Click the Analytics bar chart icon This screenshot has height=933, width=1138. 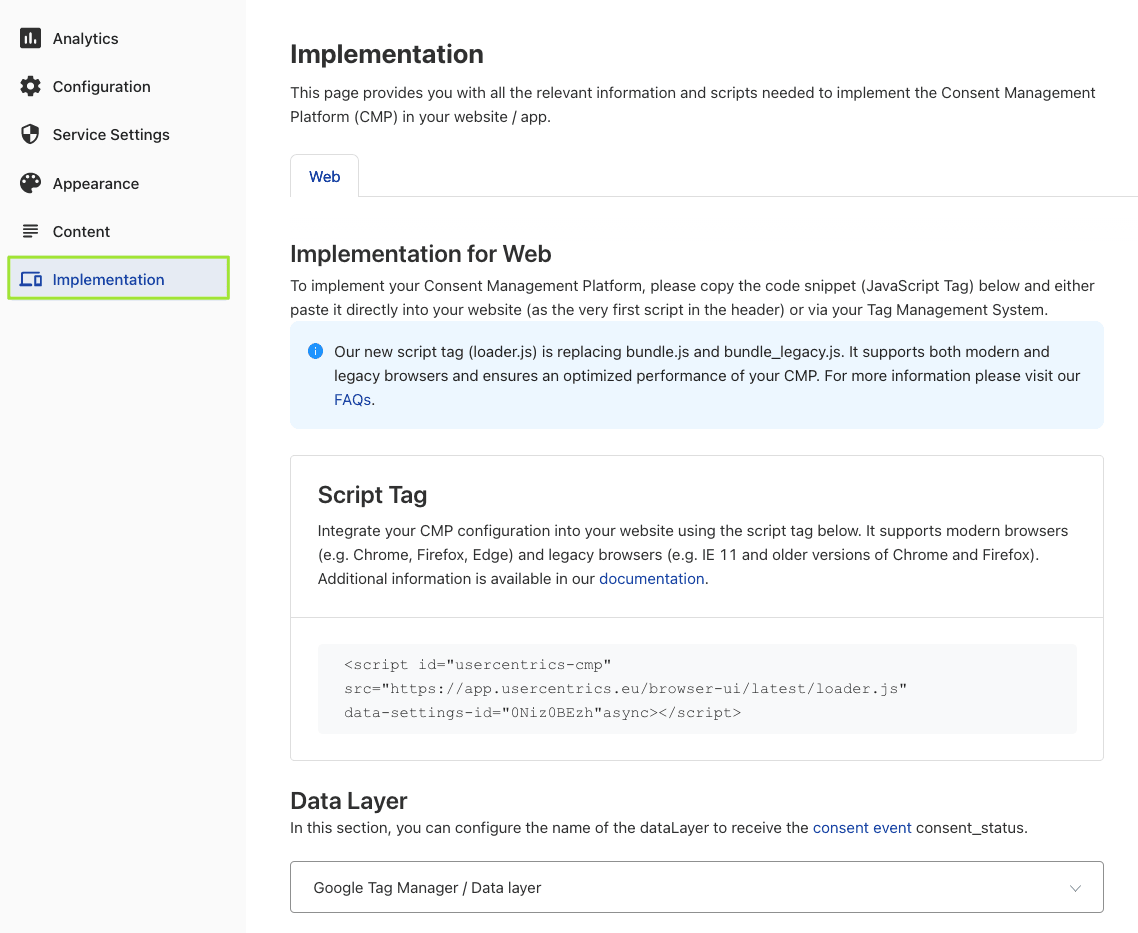click(30, 39)
